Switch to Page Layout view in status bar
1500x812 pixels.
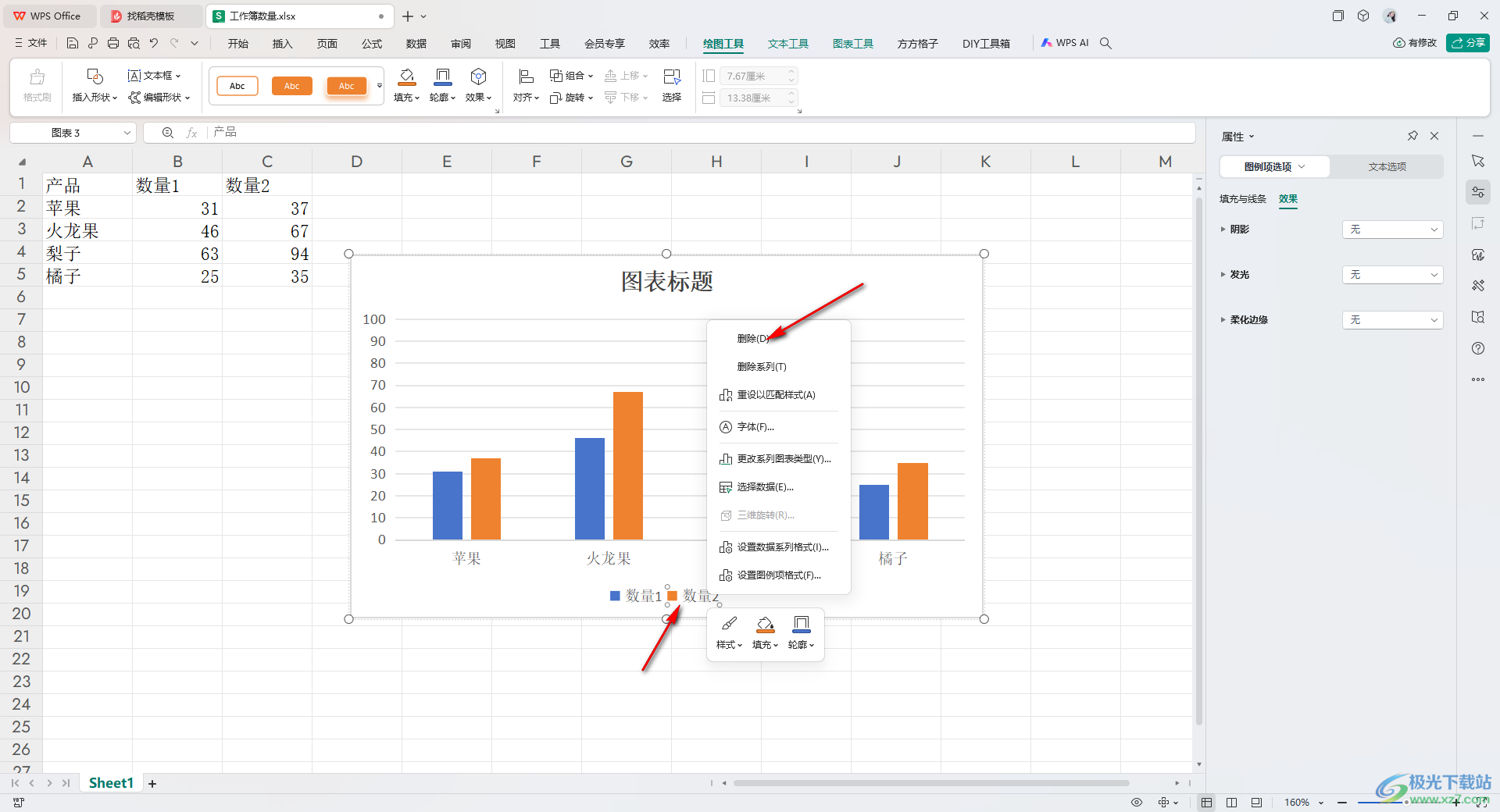pyautogui.click(x=1232, y=802)
